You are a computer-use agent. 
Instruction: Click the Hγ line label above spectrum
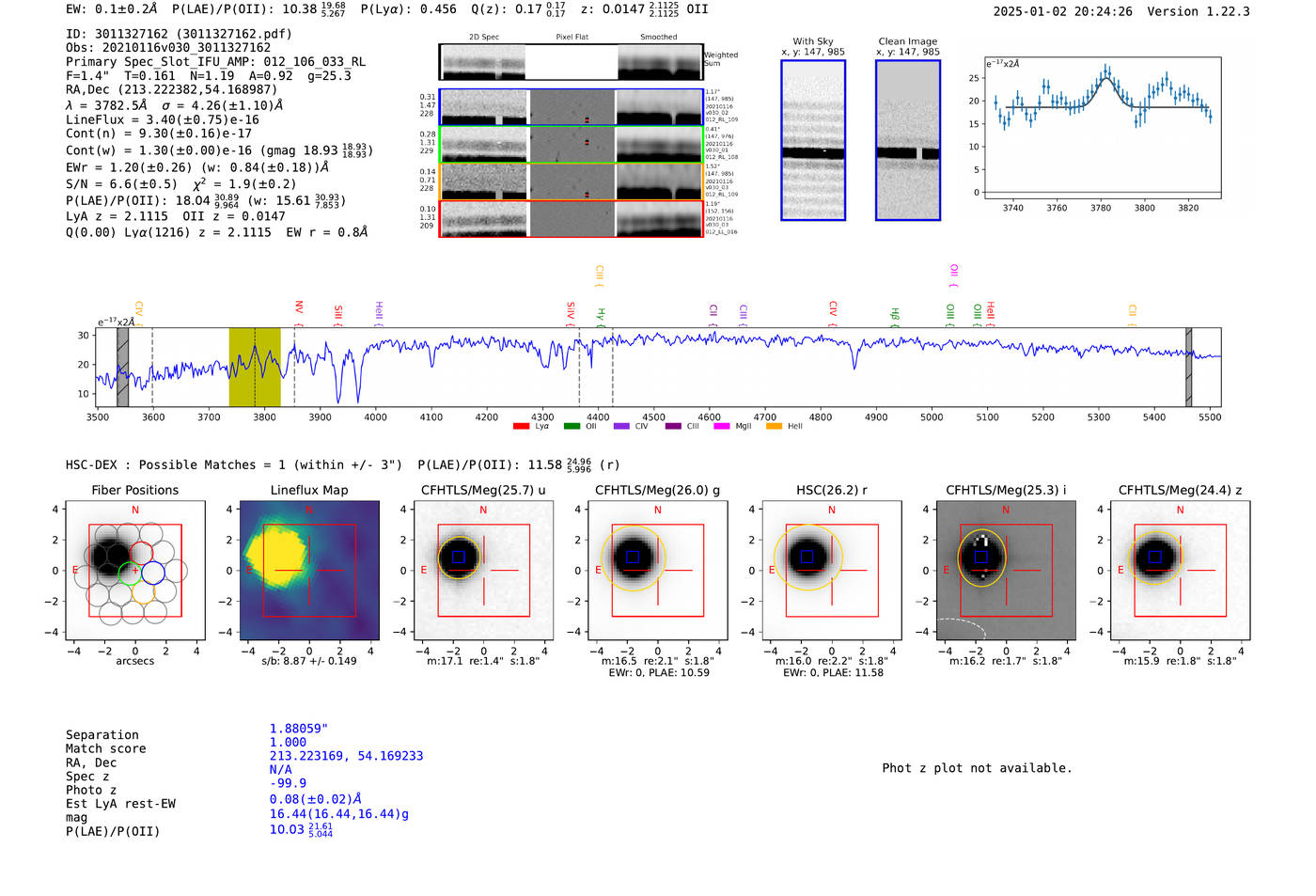click(x=601, y=317)
